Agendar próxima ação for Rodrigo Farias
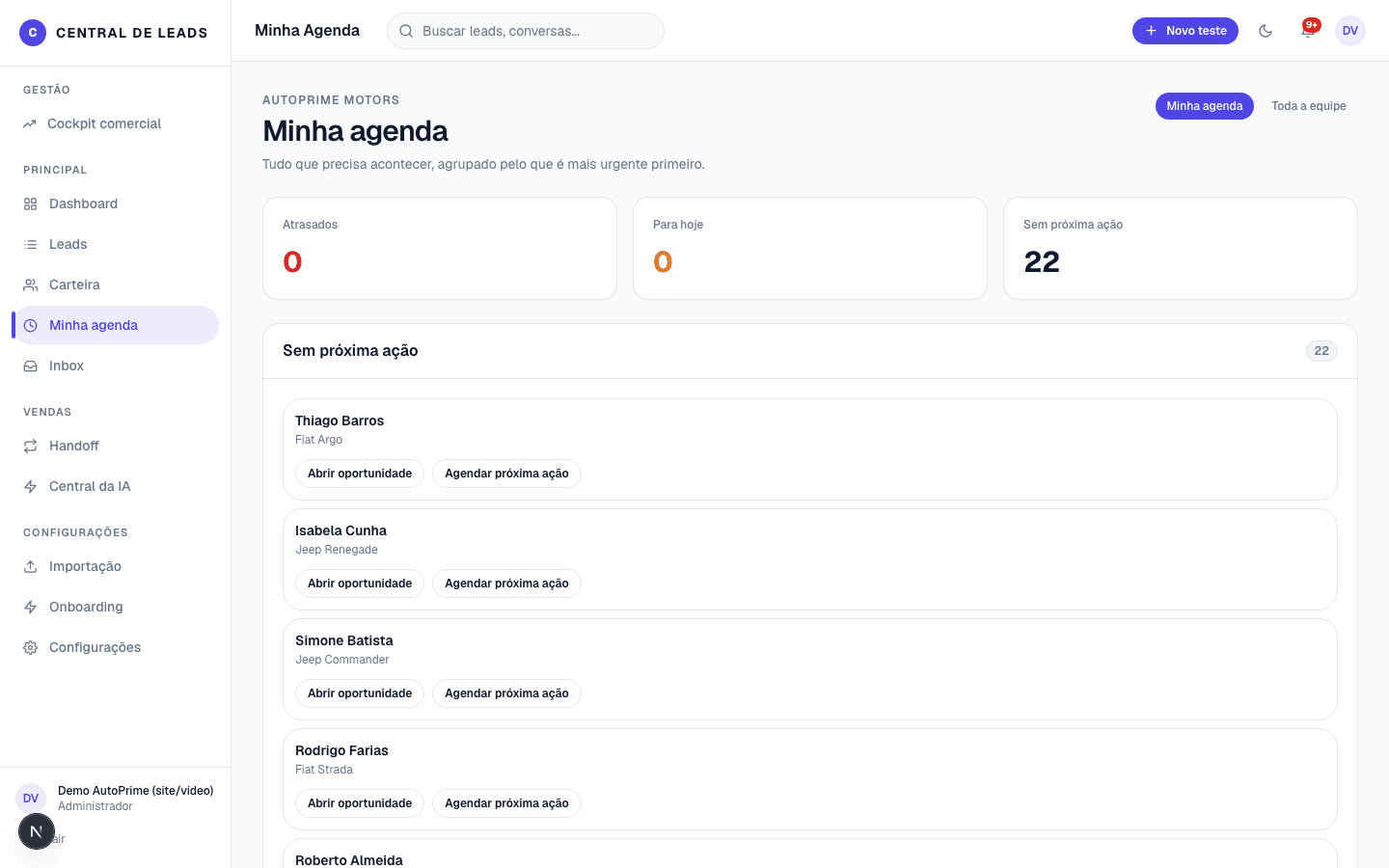The width and height of the screenshot is (1389, 868). point(506,803)
